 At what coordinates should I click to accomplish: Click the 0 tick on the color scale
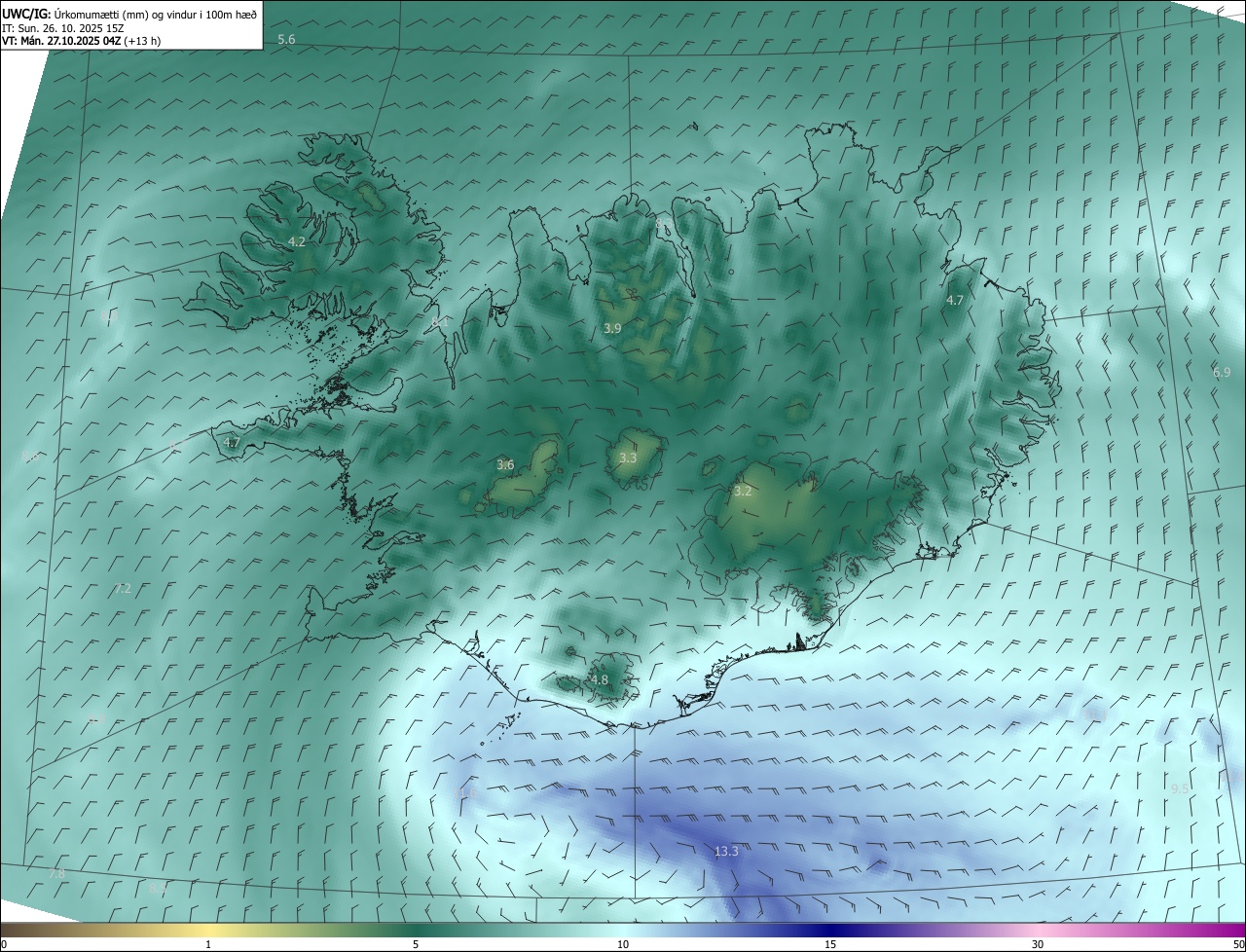coord(4,944)
